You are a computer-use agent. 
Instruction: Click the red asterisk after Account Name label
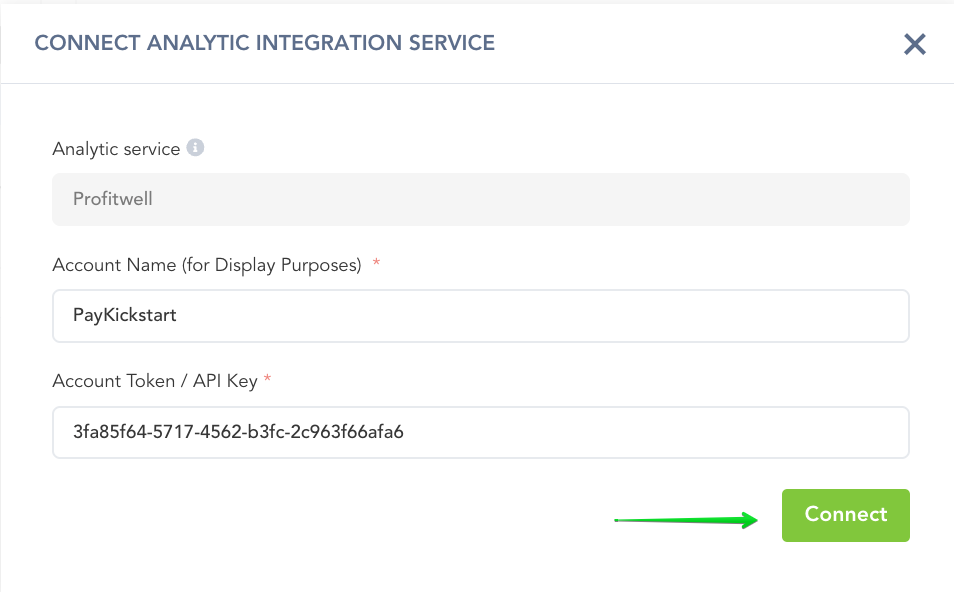[x=376, y=265]
